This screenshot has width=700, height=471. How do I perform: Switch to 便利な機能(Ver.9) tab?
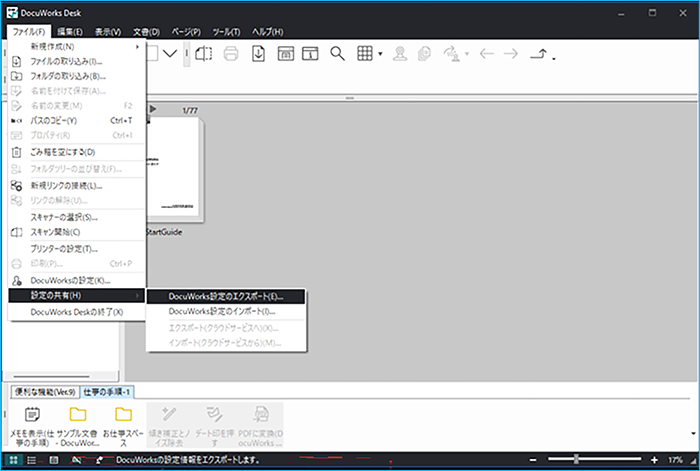(x=45, y=392)
